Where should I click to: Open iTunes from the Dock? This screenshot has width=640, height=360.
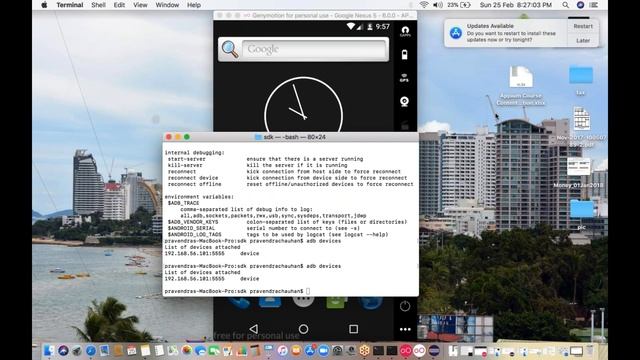[282, 350]
